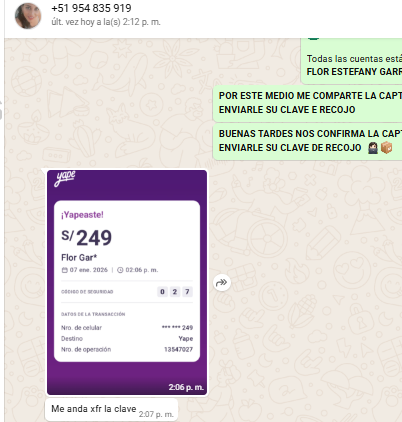The width and height of the screenshot is (402, 422).
Task: Click the 2:06 p. m. image timestamp
Action: point(186,387)
